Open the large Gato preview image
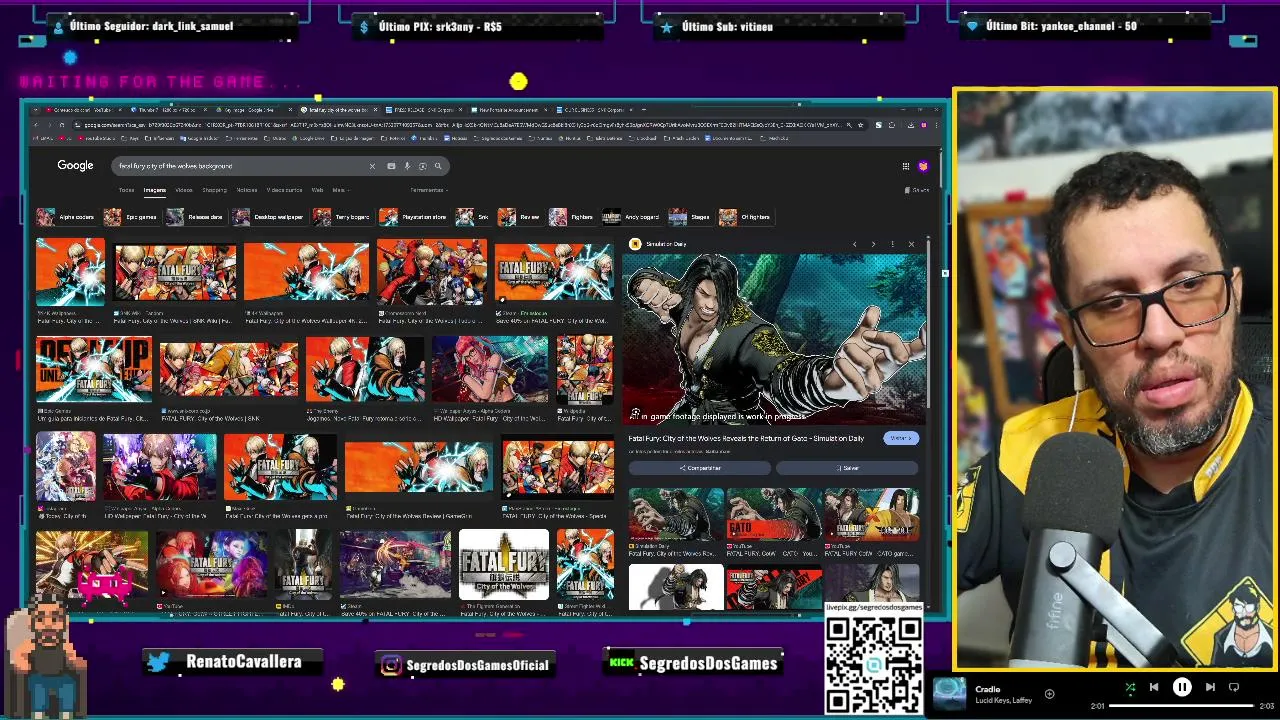 [x=775, y=339]
